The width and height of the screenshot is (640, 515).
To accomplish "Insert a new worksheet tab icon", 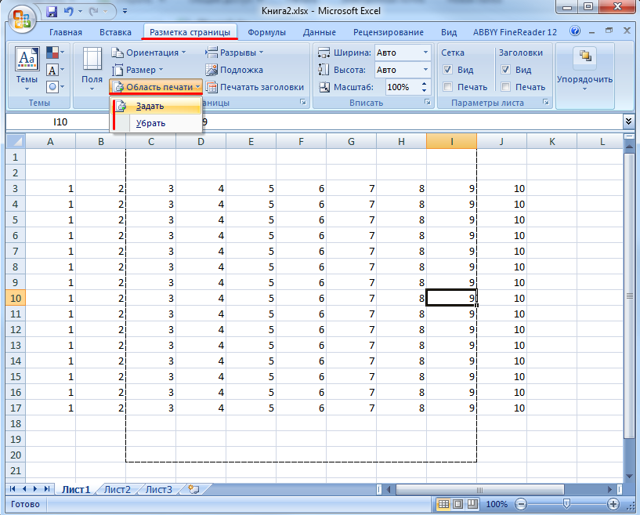I will coord(193,489).
